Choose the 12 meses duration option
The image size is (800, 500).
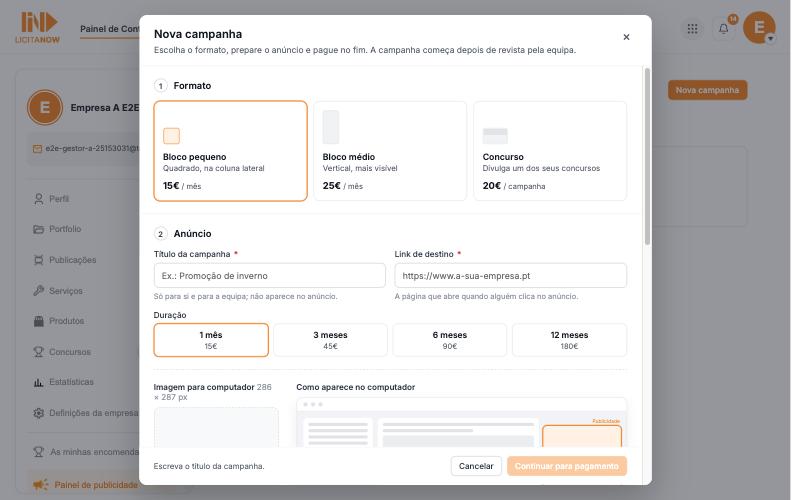569,340
